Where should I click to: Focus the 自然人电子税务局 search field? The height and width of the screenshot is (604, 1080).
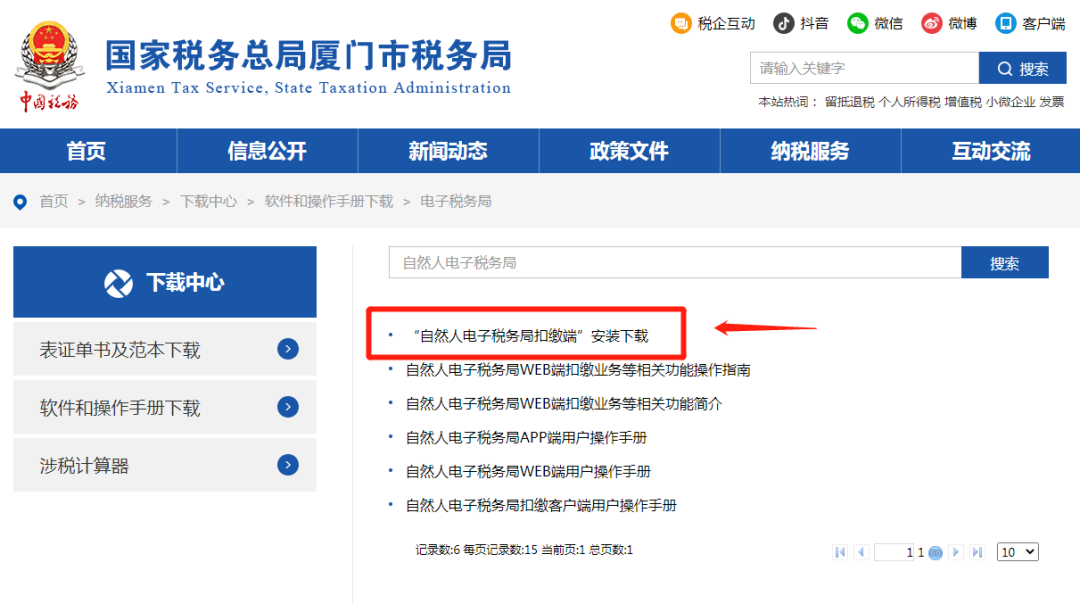point(675,262)
